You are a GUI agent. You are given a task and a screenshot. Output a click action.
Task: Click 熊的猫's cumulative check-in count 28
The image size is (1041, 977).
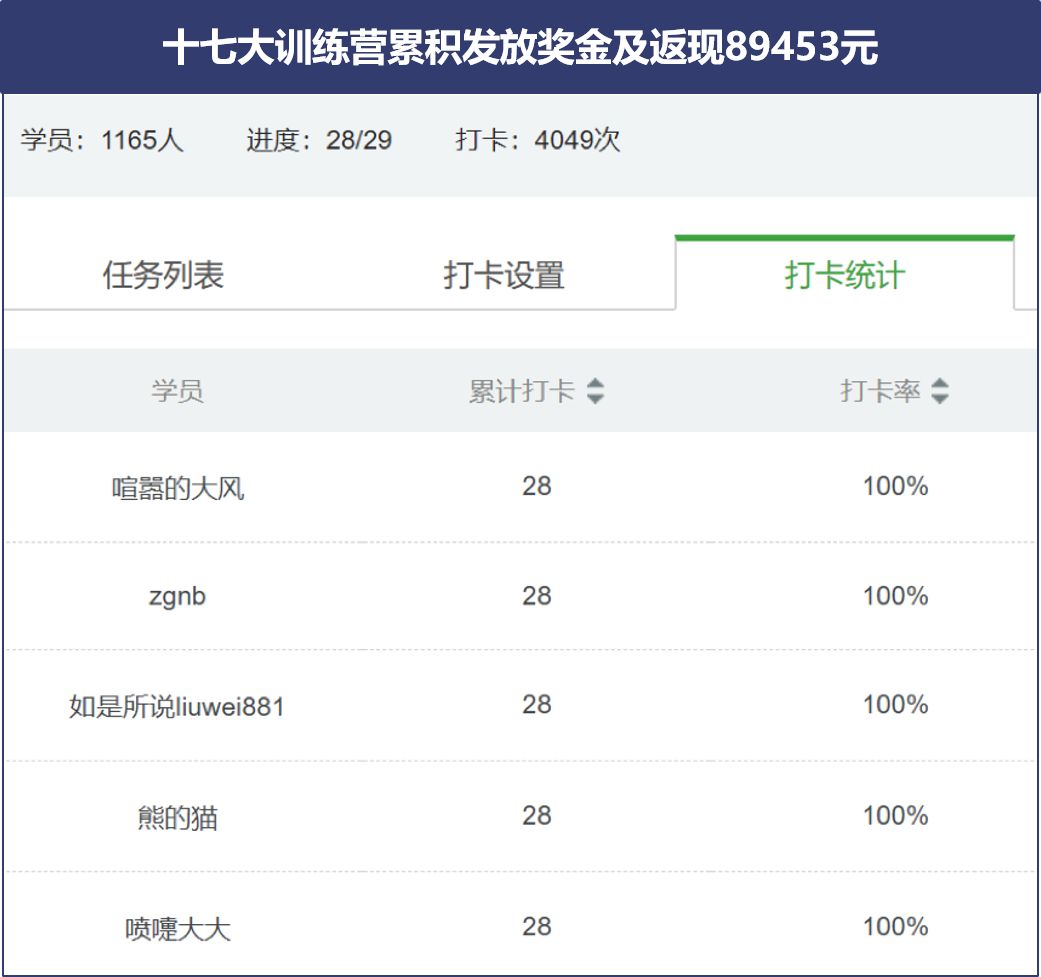536,815
